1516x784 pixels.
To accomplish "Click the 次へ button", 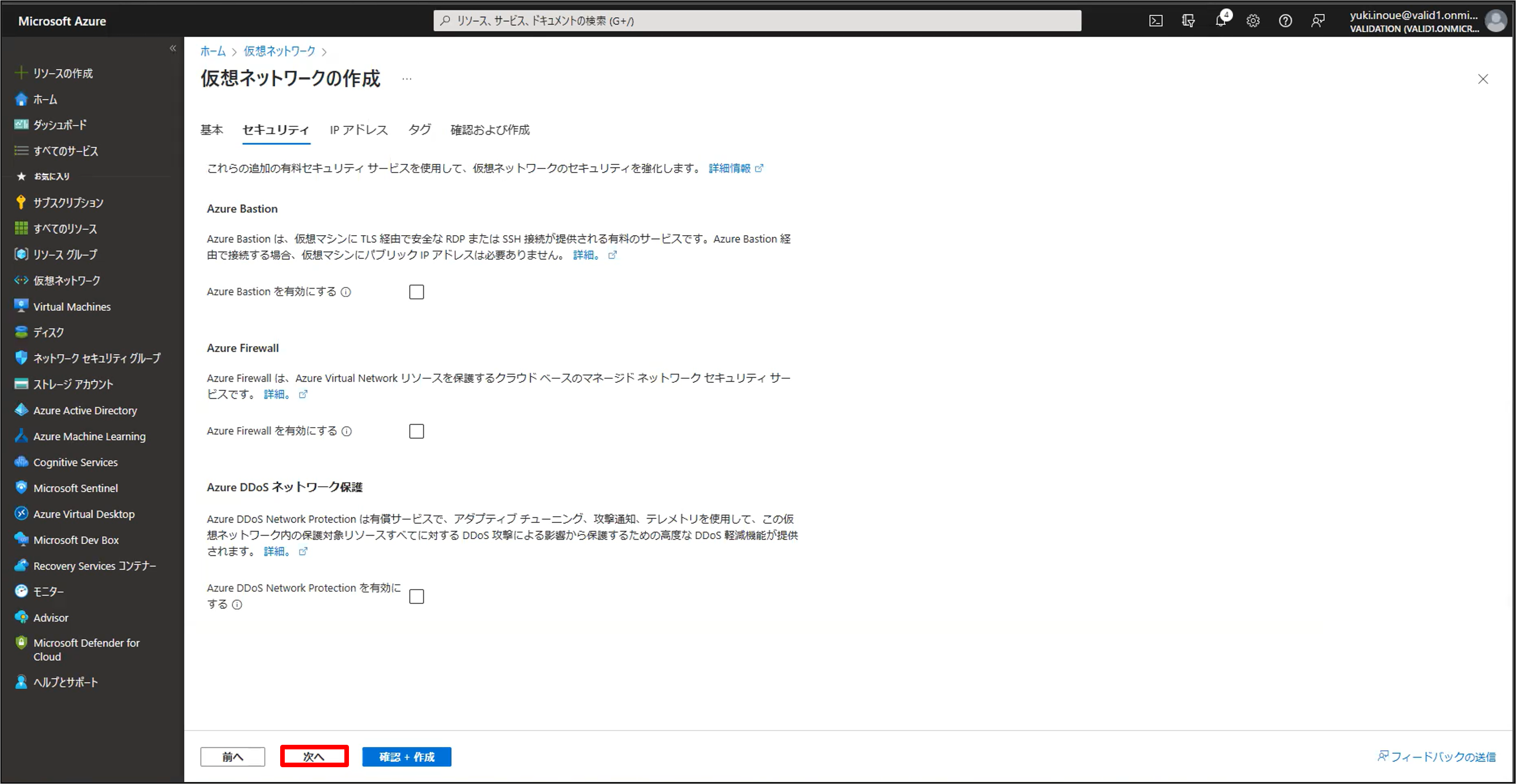I will 314,757.
